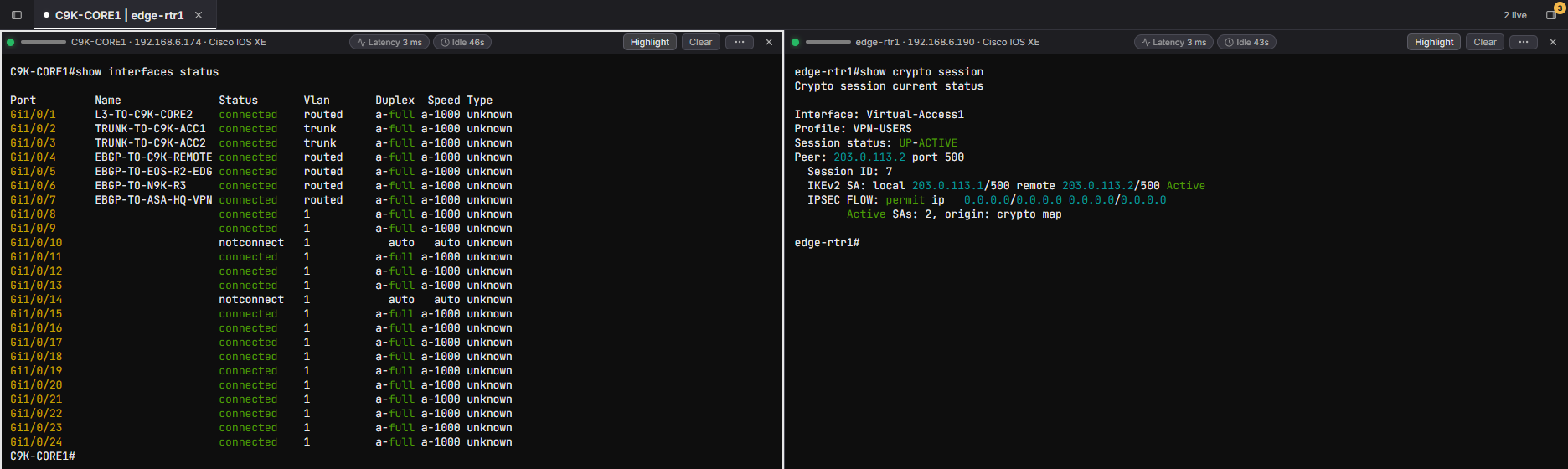Click the green status dot of edge-rtr1 pane

click(x=795, y=42)
